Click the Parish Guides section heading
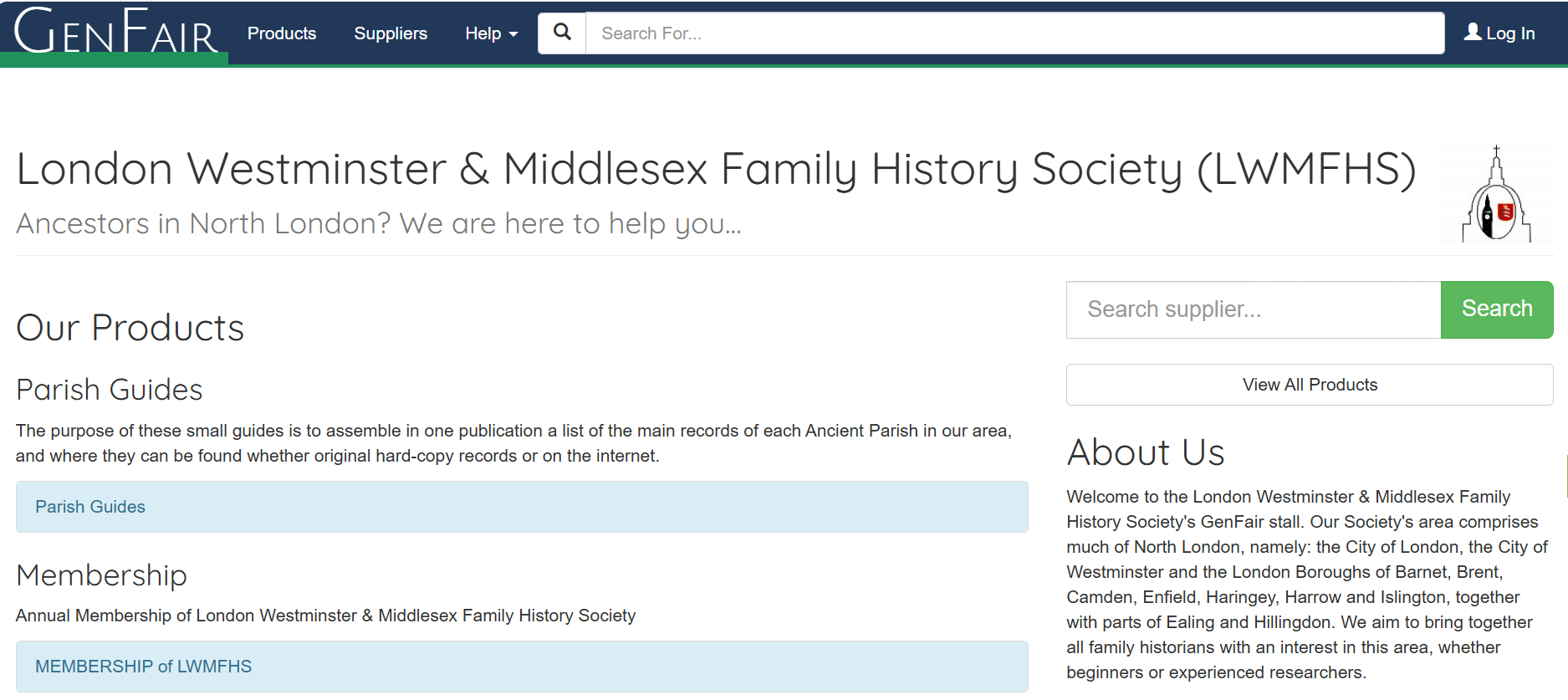The image size is (1568, 700). pos(110,390)
